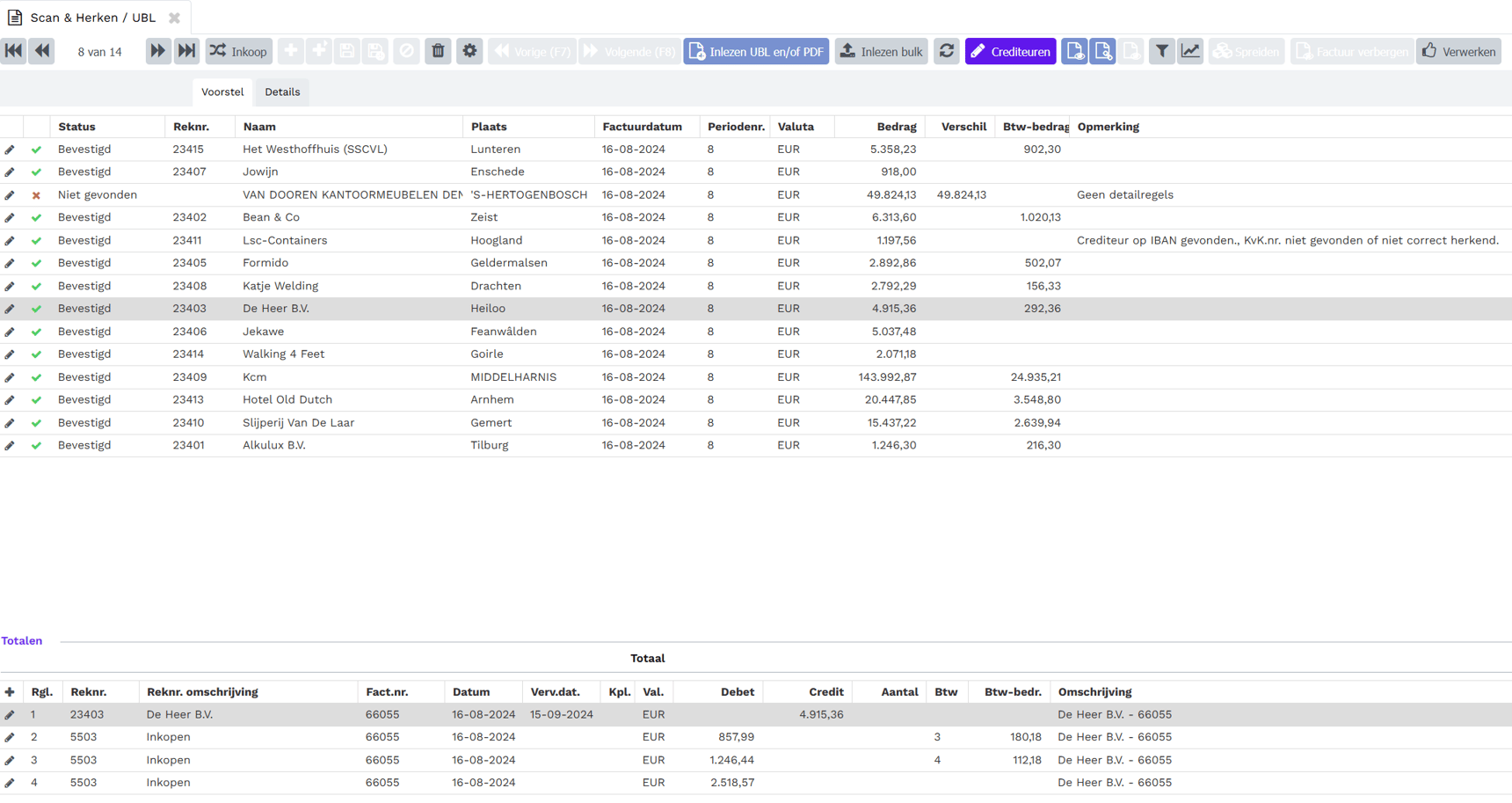
Task: Edit the Kcm row with pencil icon
Action: 10,377
